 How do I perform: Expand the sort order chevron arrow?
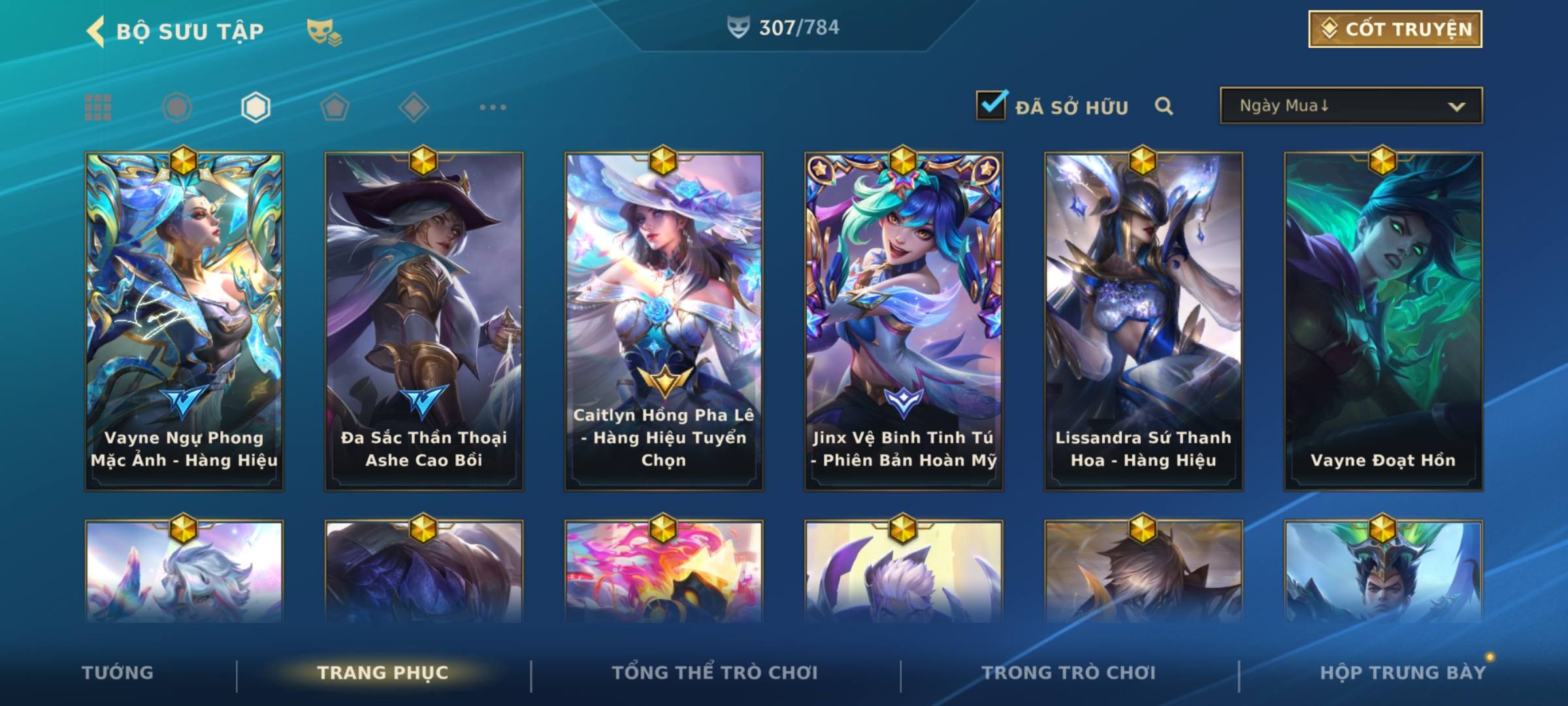[1456, 107]
